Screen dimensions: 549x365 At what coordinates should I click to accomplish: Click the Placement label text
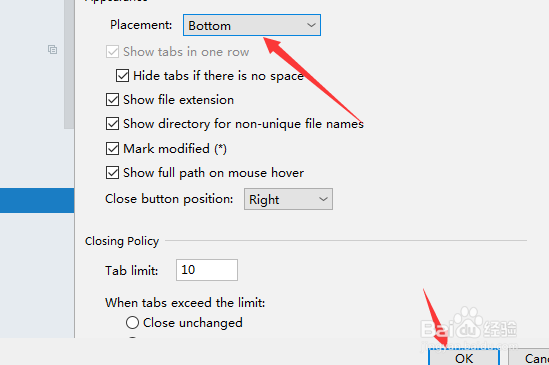[141, 25]
